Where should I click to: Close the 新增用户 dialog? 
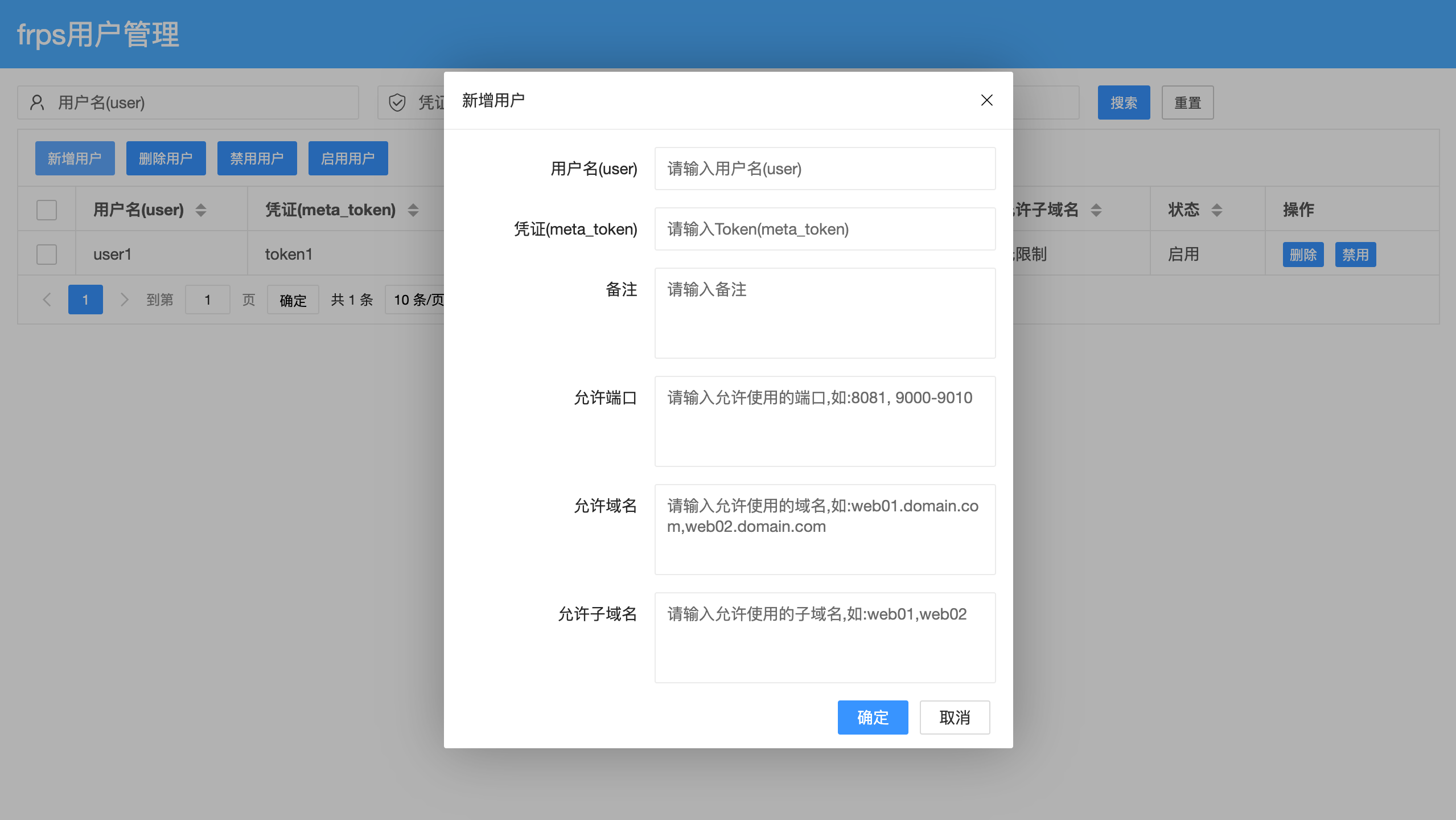click(x=986, y=100)
